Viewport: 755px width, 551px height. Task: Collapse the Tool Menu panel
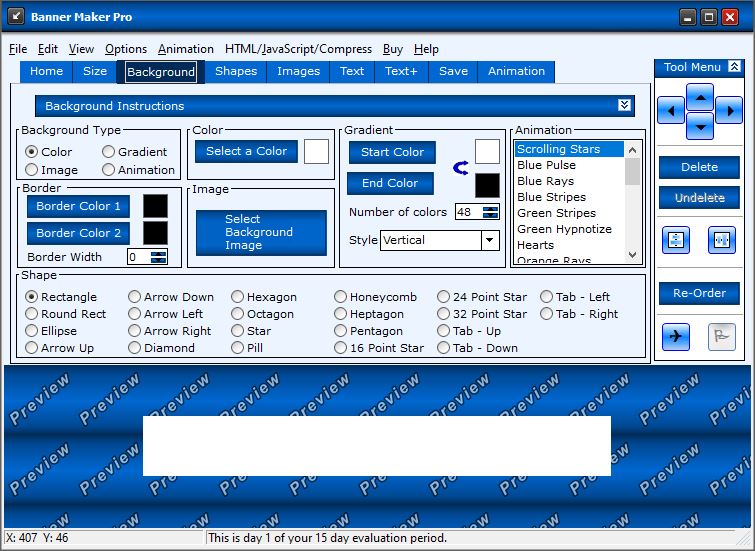coord(734,66)
